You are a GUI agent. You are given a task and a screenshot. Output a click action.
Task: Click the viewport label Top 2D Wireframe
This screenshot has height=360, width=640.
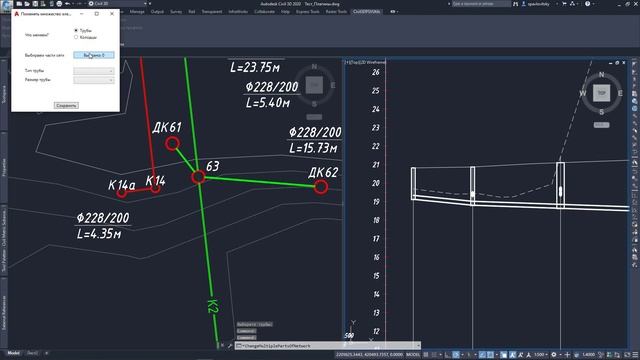tap(365, 62)
